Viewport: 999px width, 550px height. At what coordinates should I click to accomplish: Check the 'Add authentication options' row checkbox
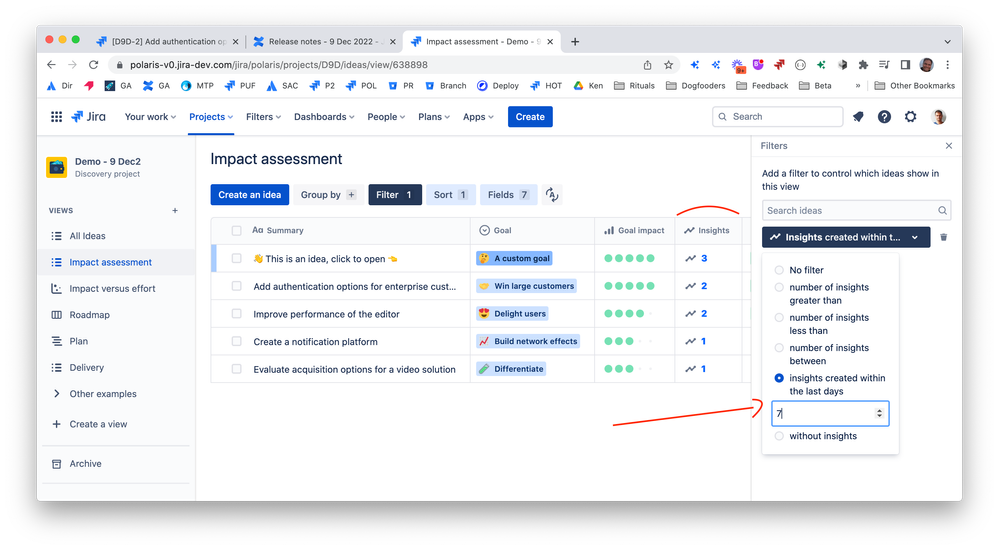coord(236,286)
